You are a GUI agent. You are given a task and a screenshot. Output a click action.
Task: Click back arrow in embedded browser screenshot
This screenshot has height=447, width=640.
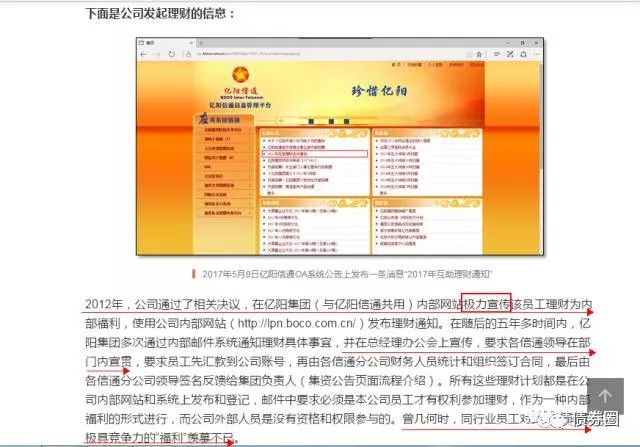144,54
